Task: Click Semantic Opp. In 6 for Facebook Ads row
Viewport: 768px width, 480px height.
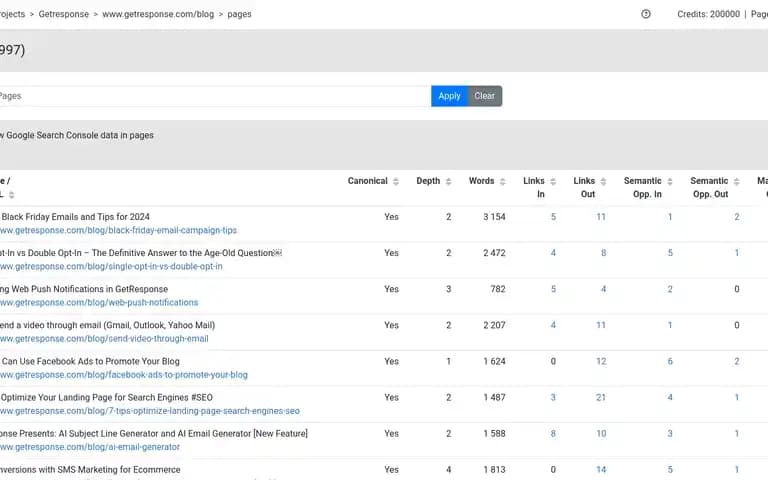Action: (x=670, y=361)
